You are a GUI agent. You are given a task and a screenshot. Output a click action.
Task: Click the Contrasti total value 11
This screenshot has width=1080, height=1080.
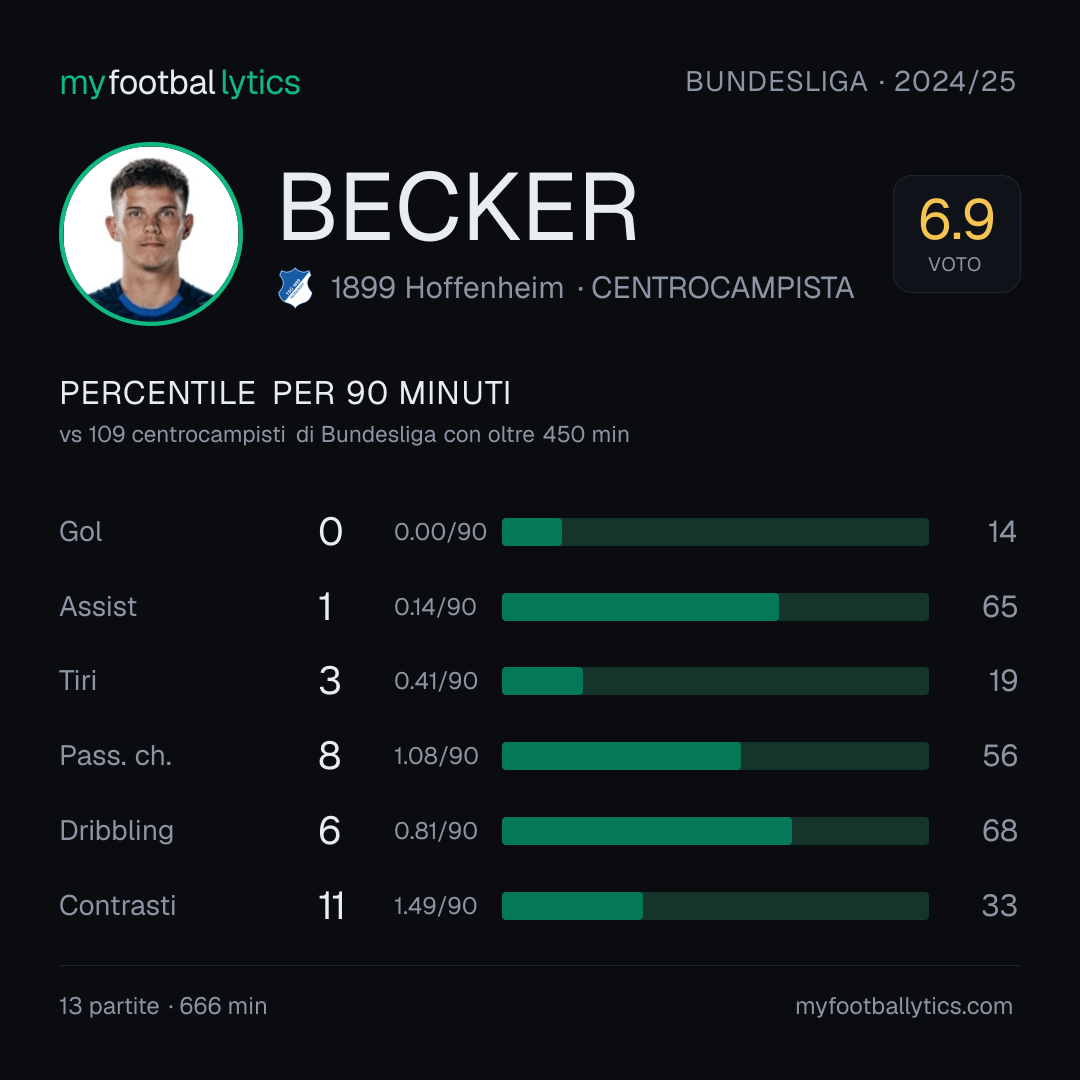(x=331, y=906)
